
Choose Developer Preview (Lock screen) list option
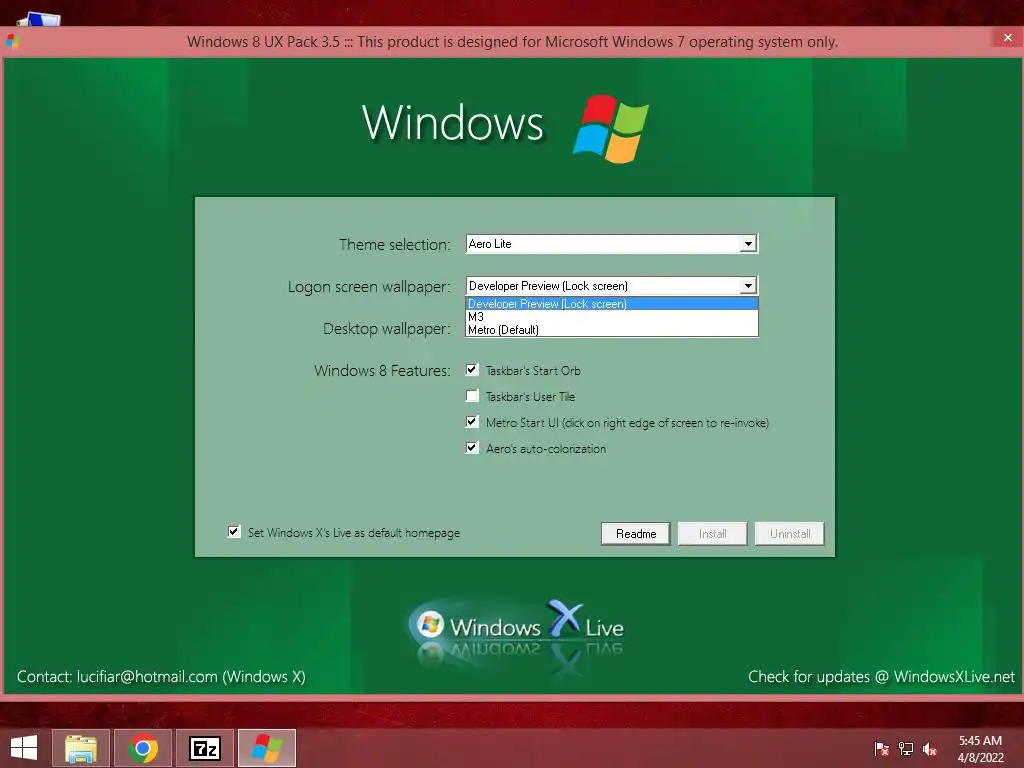coord(612,304)
